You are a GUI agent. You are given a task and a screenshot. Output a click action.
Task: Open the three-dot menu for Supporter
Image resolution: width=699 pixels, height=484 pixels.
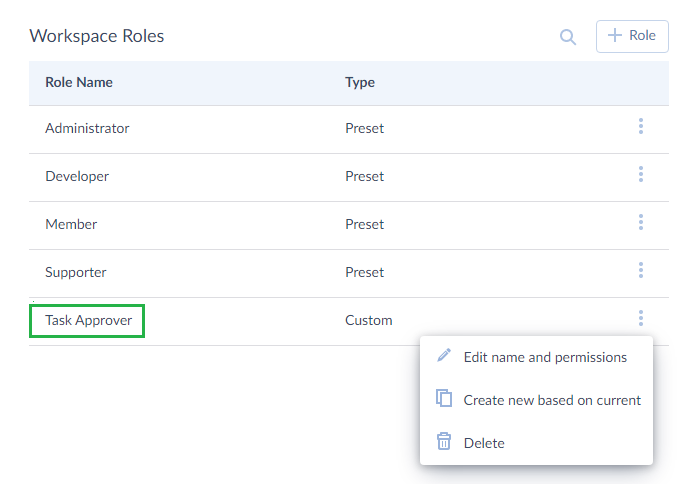641,271
